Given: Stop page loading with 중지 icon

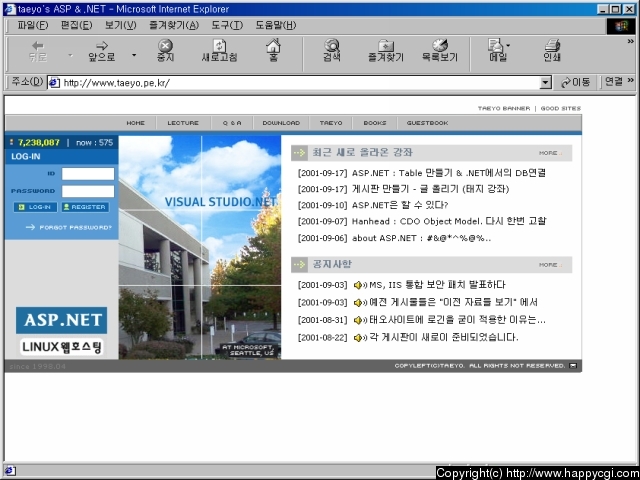Looking at the screenshot, I should coord(165,45).
